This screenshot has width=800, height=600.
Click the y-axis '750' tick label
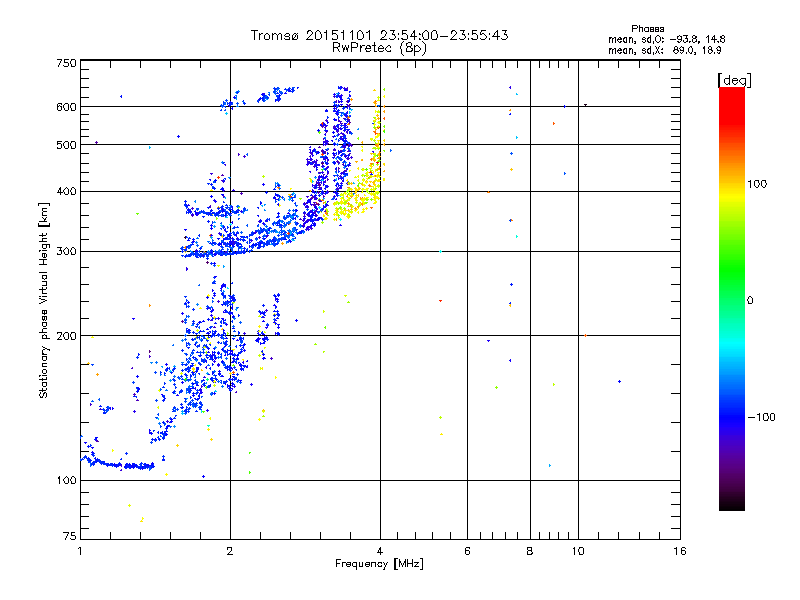coord(66,63)
